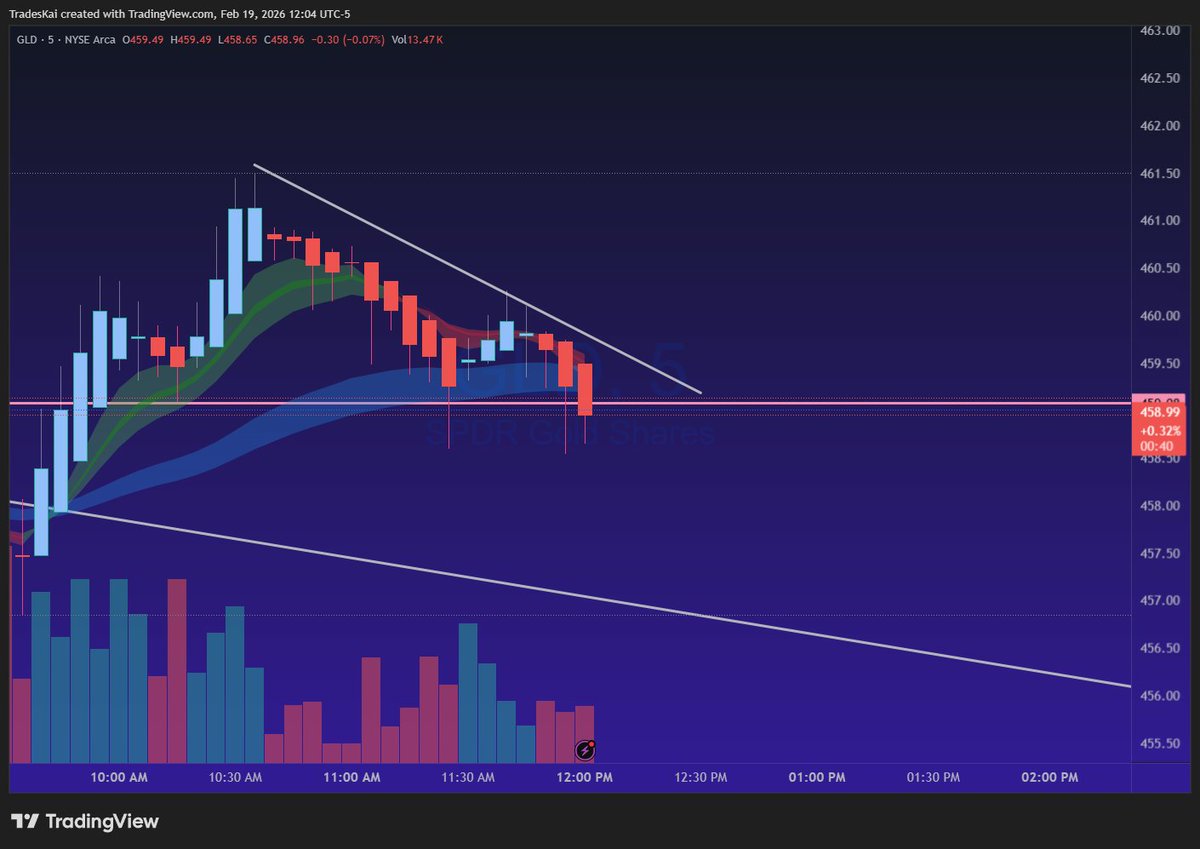Select the GLD symbol name in the chart legend
The width and height of the screenshot is (1200, 849).
(x=27, y=40)
